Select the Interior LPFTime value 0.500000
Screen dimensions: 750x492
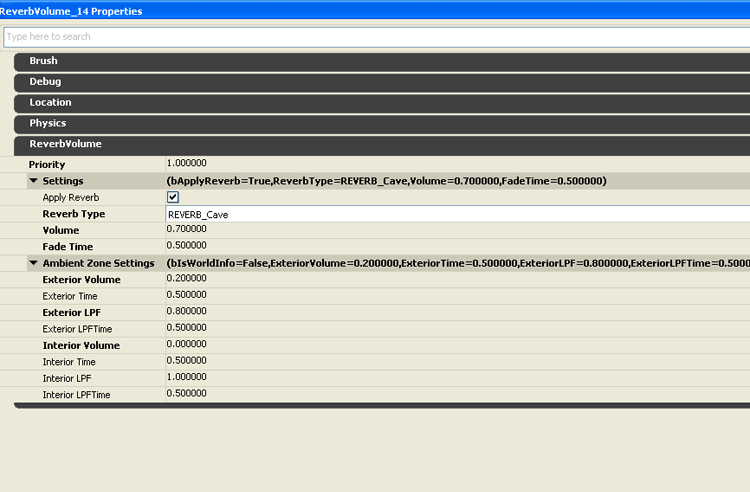187,394
